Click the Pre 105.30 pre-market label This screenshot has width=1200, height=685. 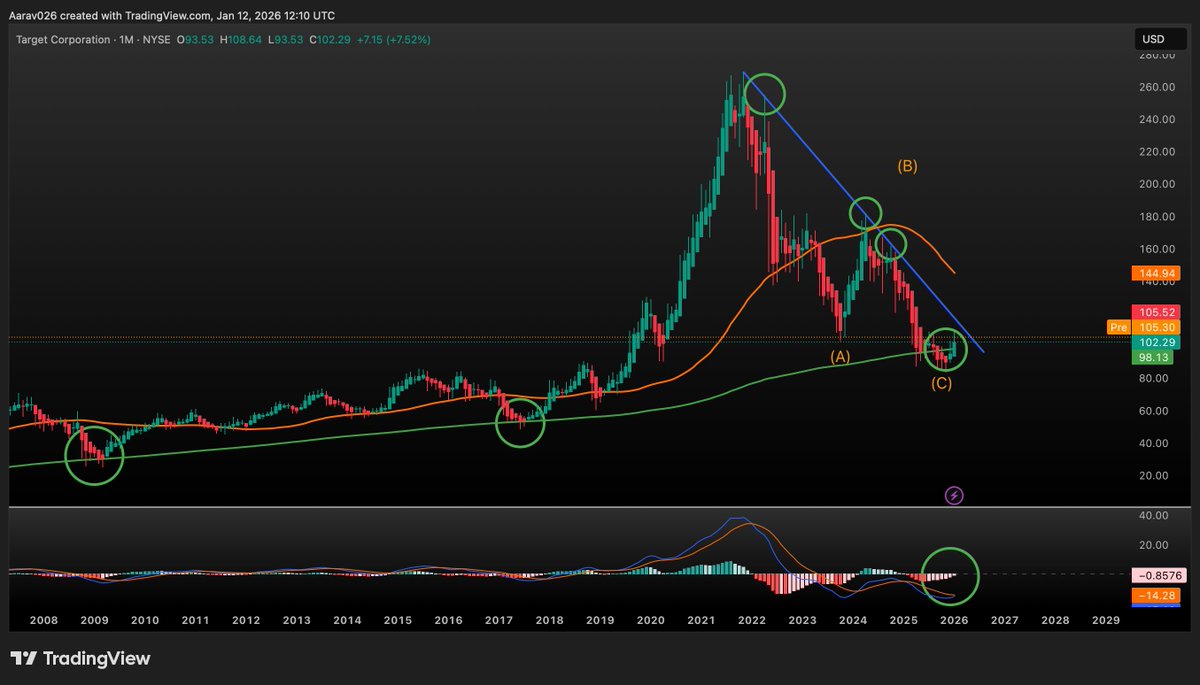pos(1144,327)
